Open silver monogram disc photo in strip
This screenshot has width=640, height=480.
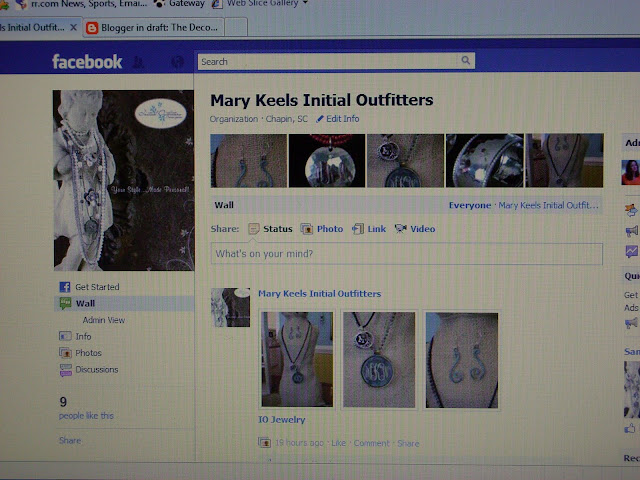327,161
